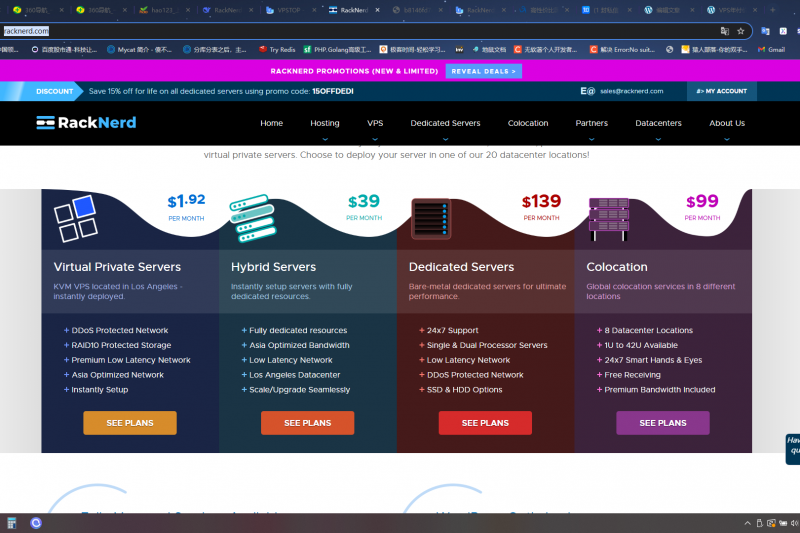Open the About Us dropdown menu
This screenshot has width=800, height=533.
click(727, 123)
